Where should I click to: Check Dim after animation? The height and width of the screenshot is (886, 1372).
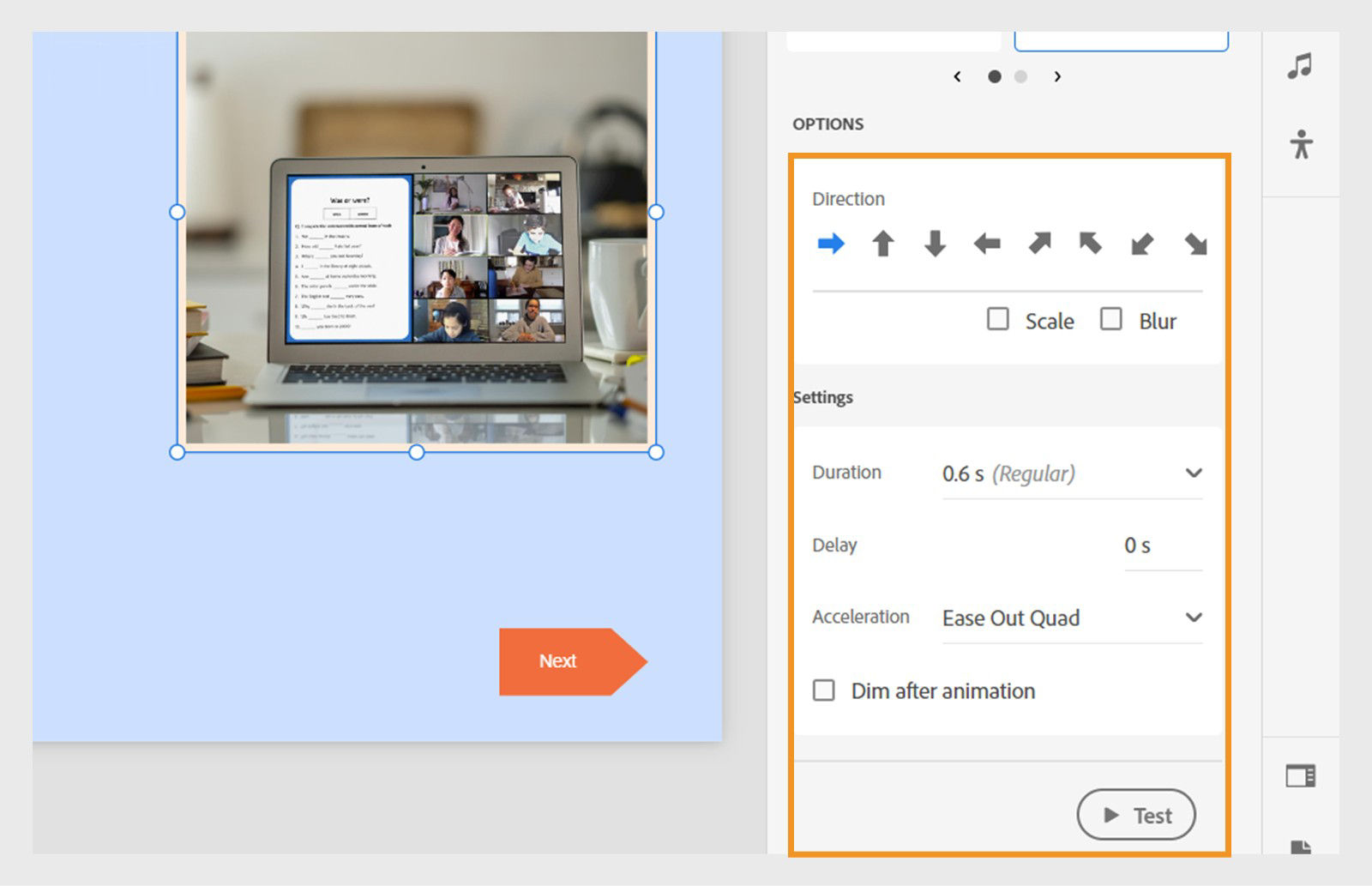pyautogui.click(x=823, y=690)
